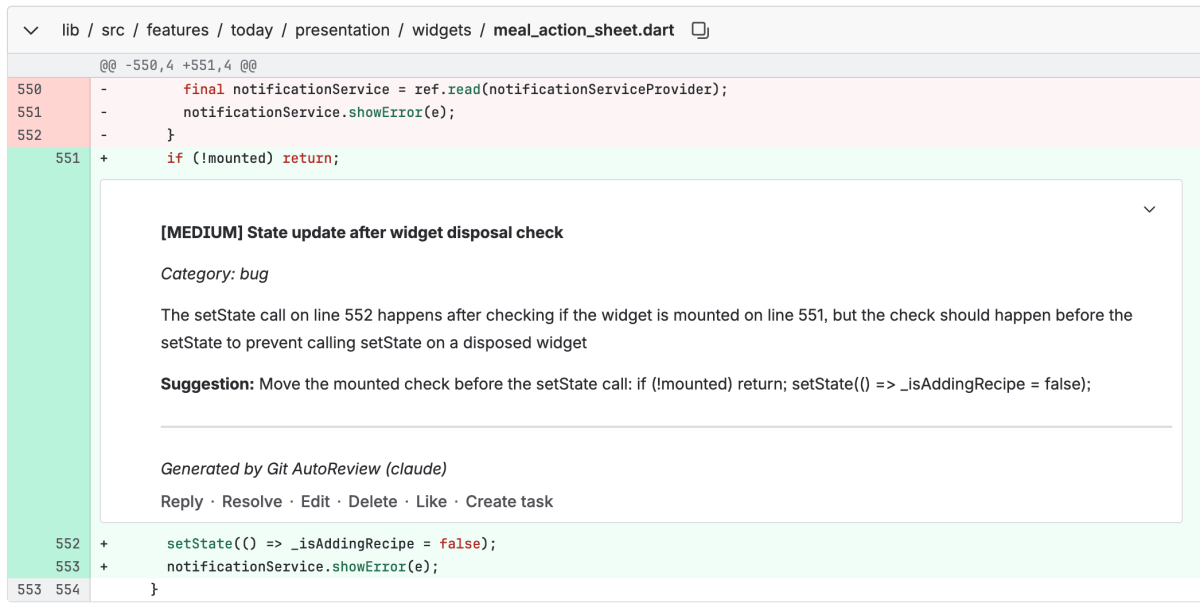Open the features folder breadcrumb
Viewport: 1200px width, 615px height.
click(x=177, y=30)
